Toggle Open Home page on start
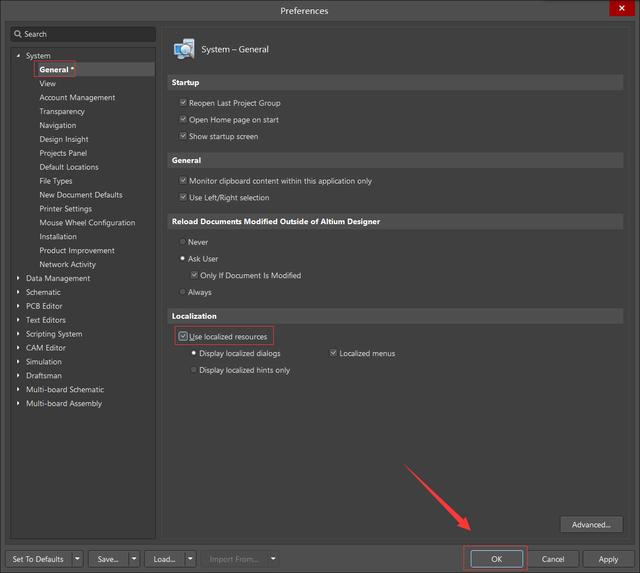Image resolution: width=640 pixels, height=573 pixels. pos(183,120)
